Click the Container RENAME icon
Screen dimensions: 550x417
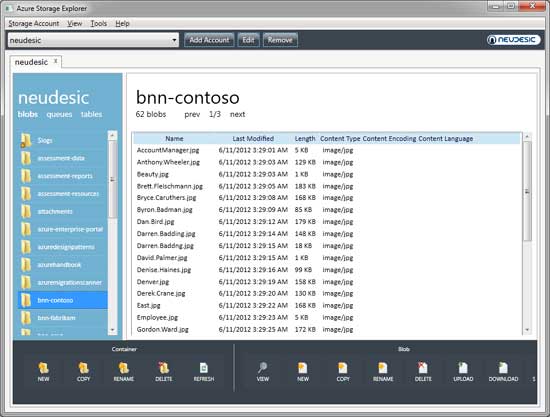pyautogui.click(x=123, y=368)
